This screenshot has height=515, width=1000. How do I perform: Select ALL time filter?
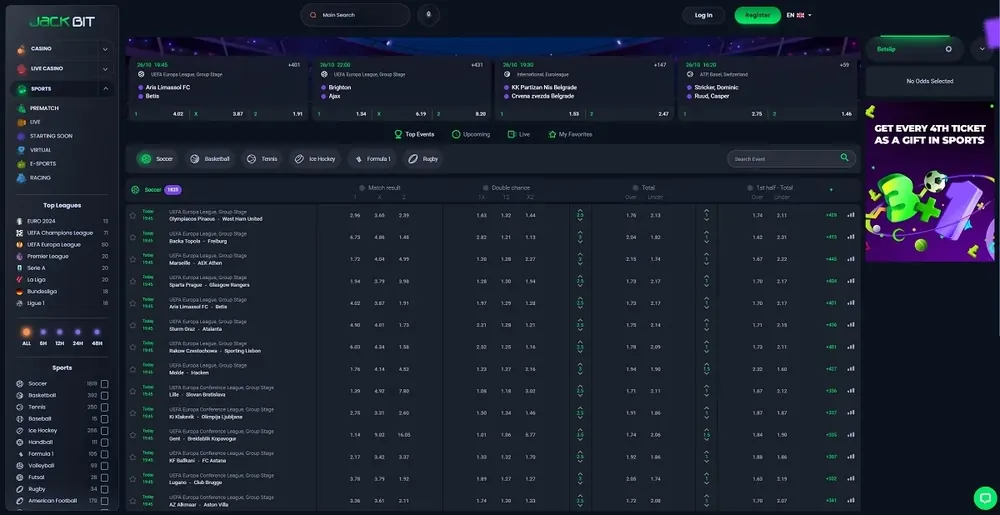(26, 337)
